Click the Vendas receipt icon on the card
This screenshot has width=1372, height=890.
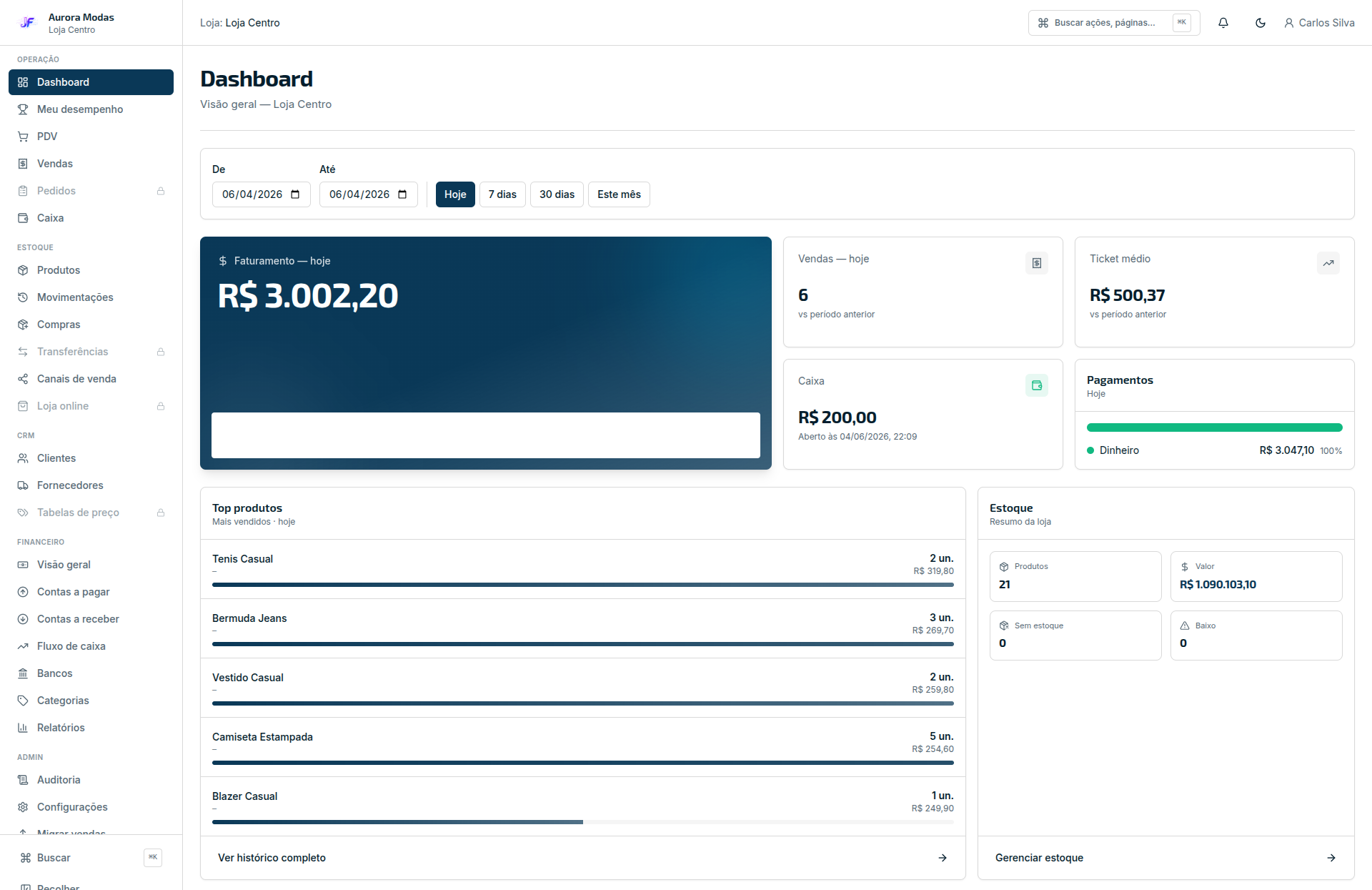tap(1037, 263)
